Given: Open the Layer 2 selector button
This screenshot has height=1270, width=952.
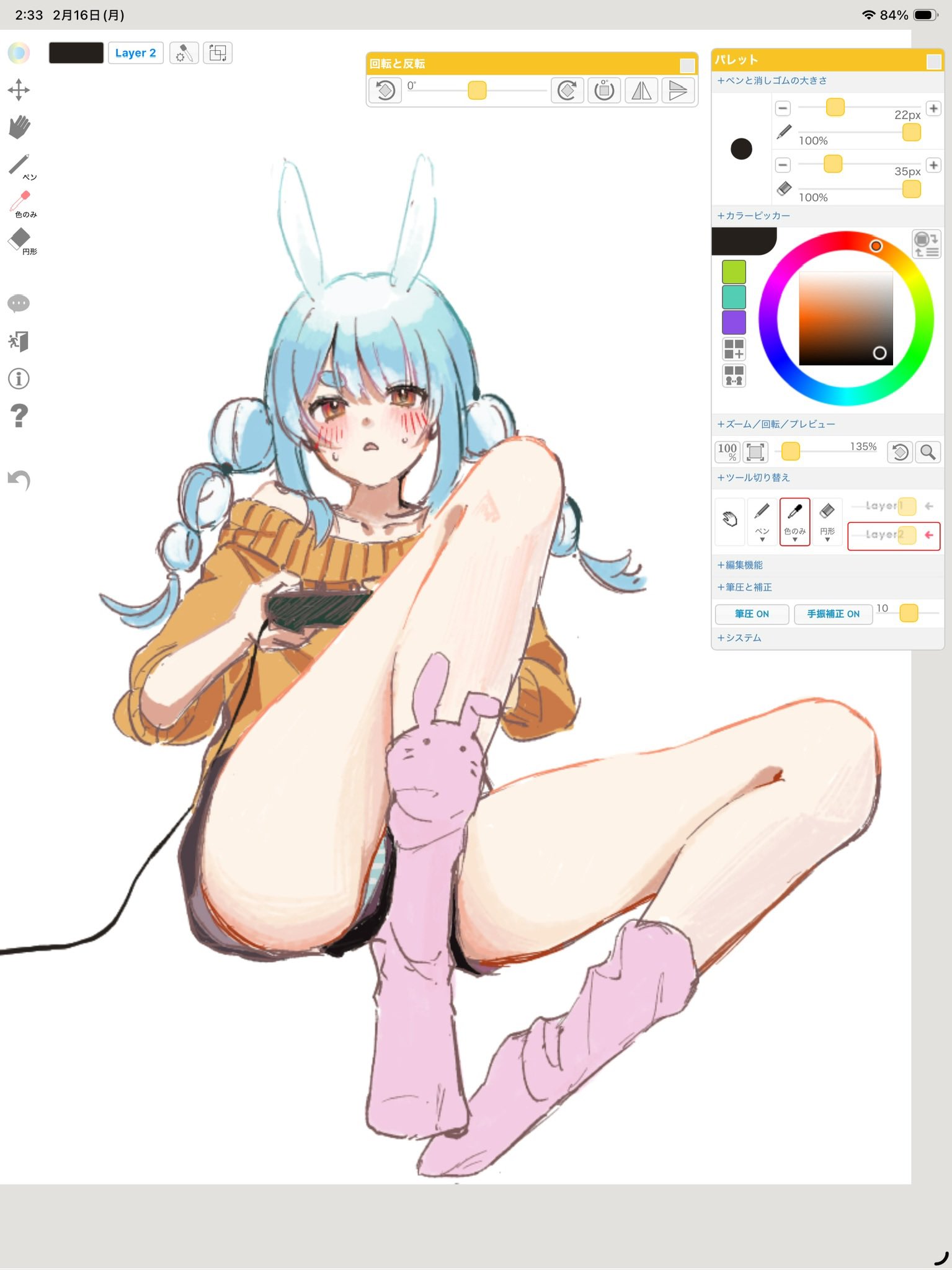Looking at the screenshot, I should pos(135,53).
